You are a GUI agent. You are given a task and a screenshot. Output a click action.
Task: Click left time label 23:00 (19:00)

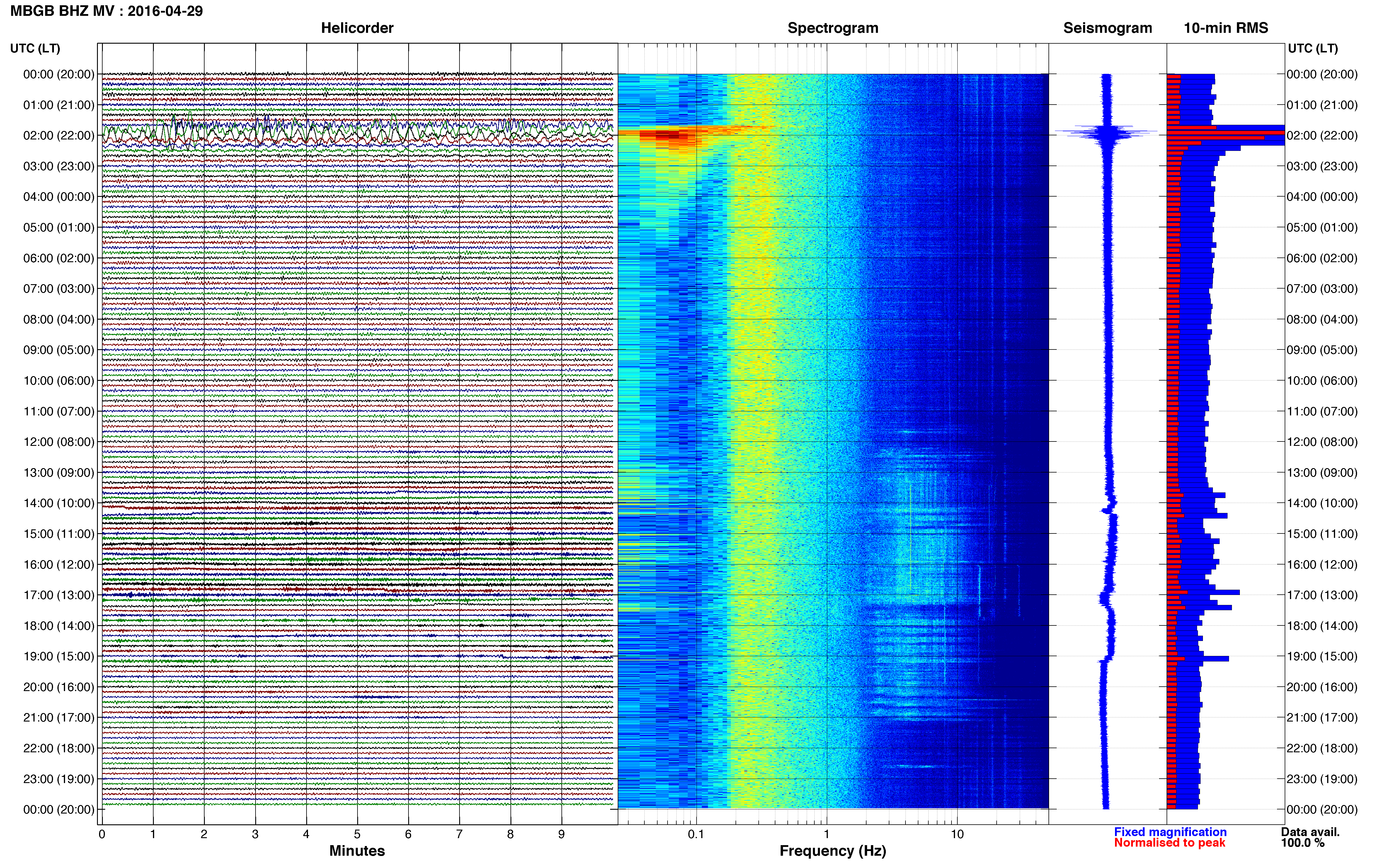[59, 779]
